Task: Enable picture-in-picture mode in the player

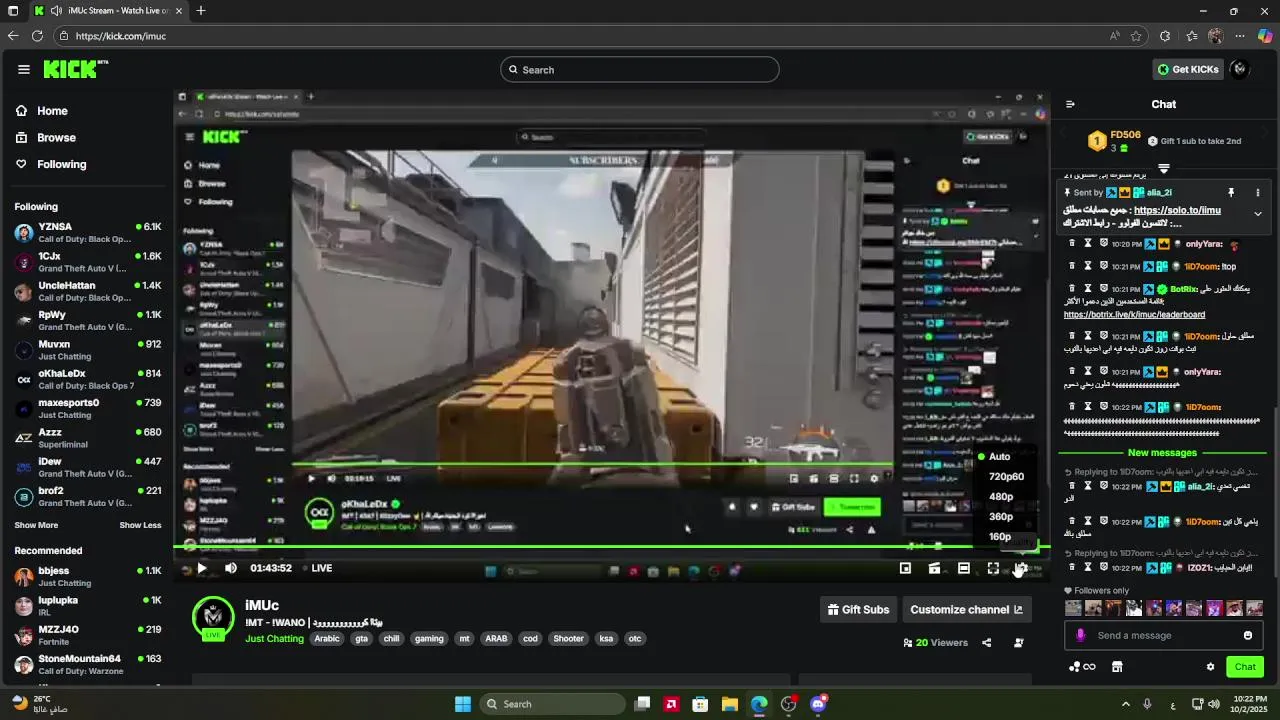Action: point(905,568)
